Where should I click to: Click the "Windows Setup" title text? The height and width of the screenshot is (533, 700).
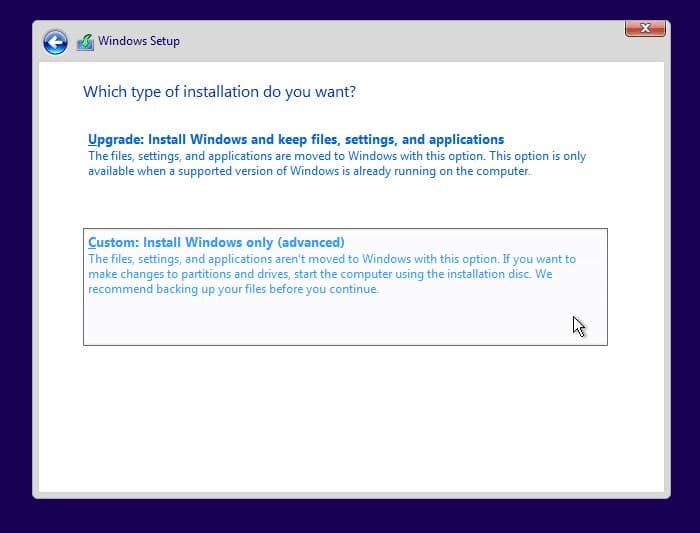(138, 42)
